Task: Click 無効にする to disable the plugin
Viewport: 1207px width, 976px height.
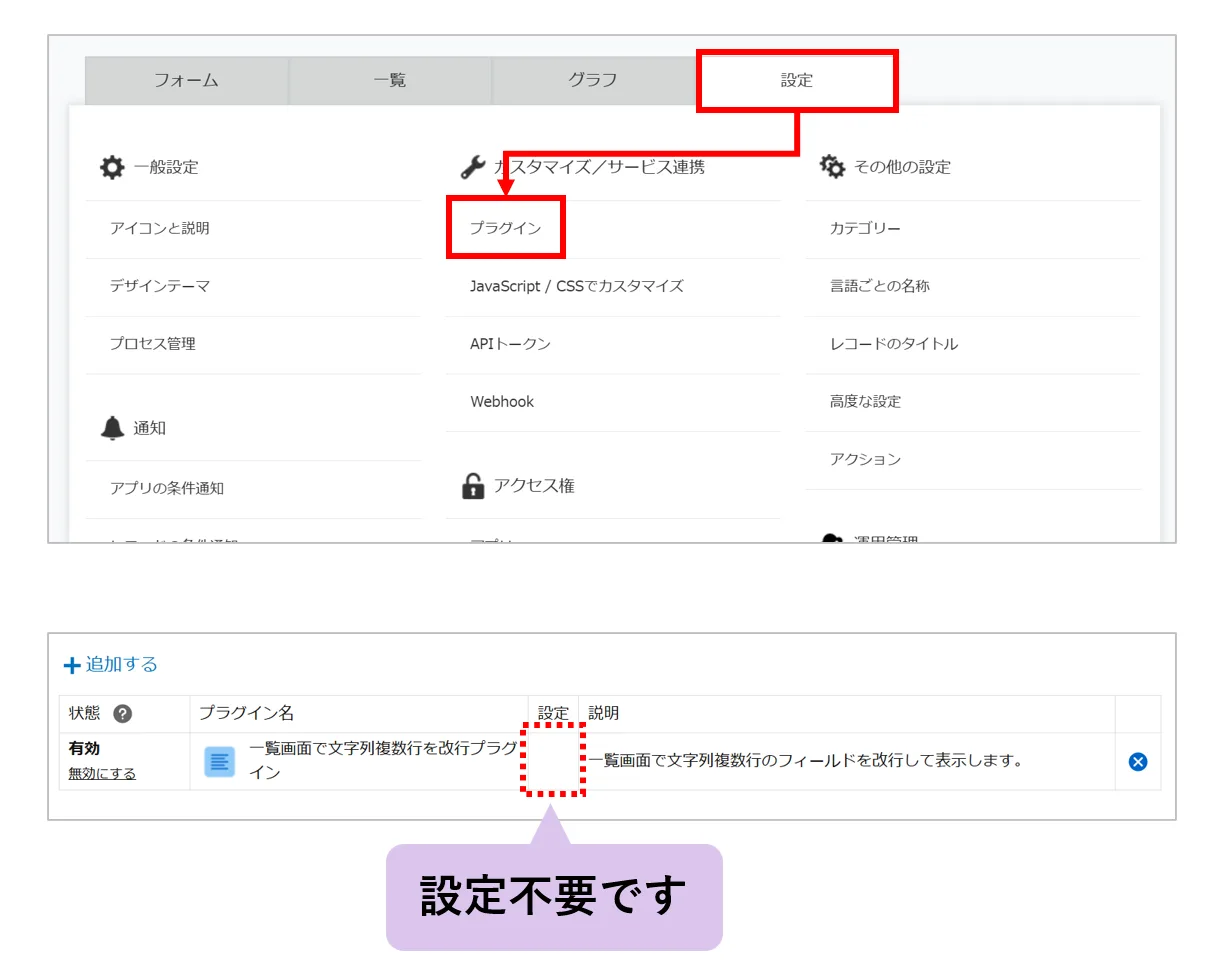Action: coord(102,773)
